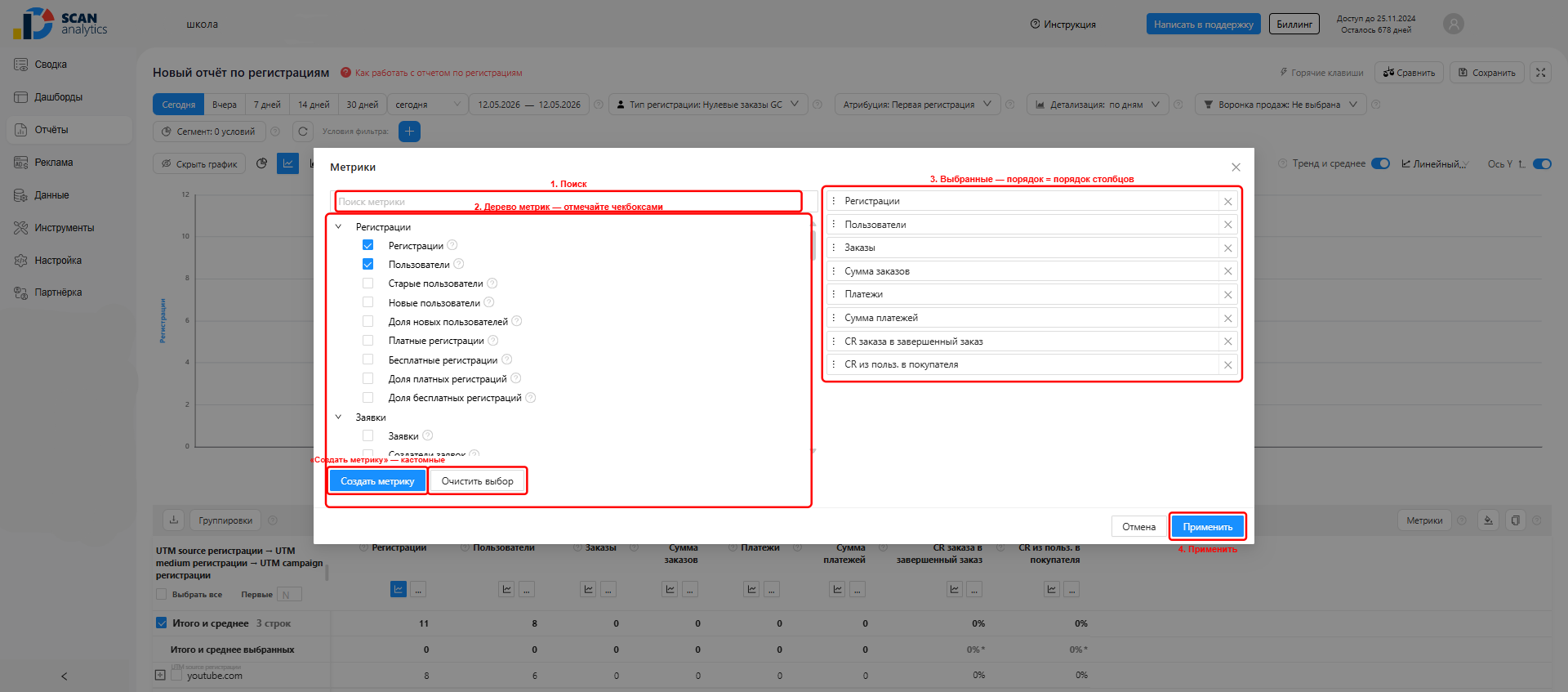Open help tooltip icon beside Старые пользователи
Viewport: 1568px width, 692px height.
(492, 283)
